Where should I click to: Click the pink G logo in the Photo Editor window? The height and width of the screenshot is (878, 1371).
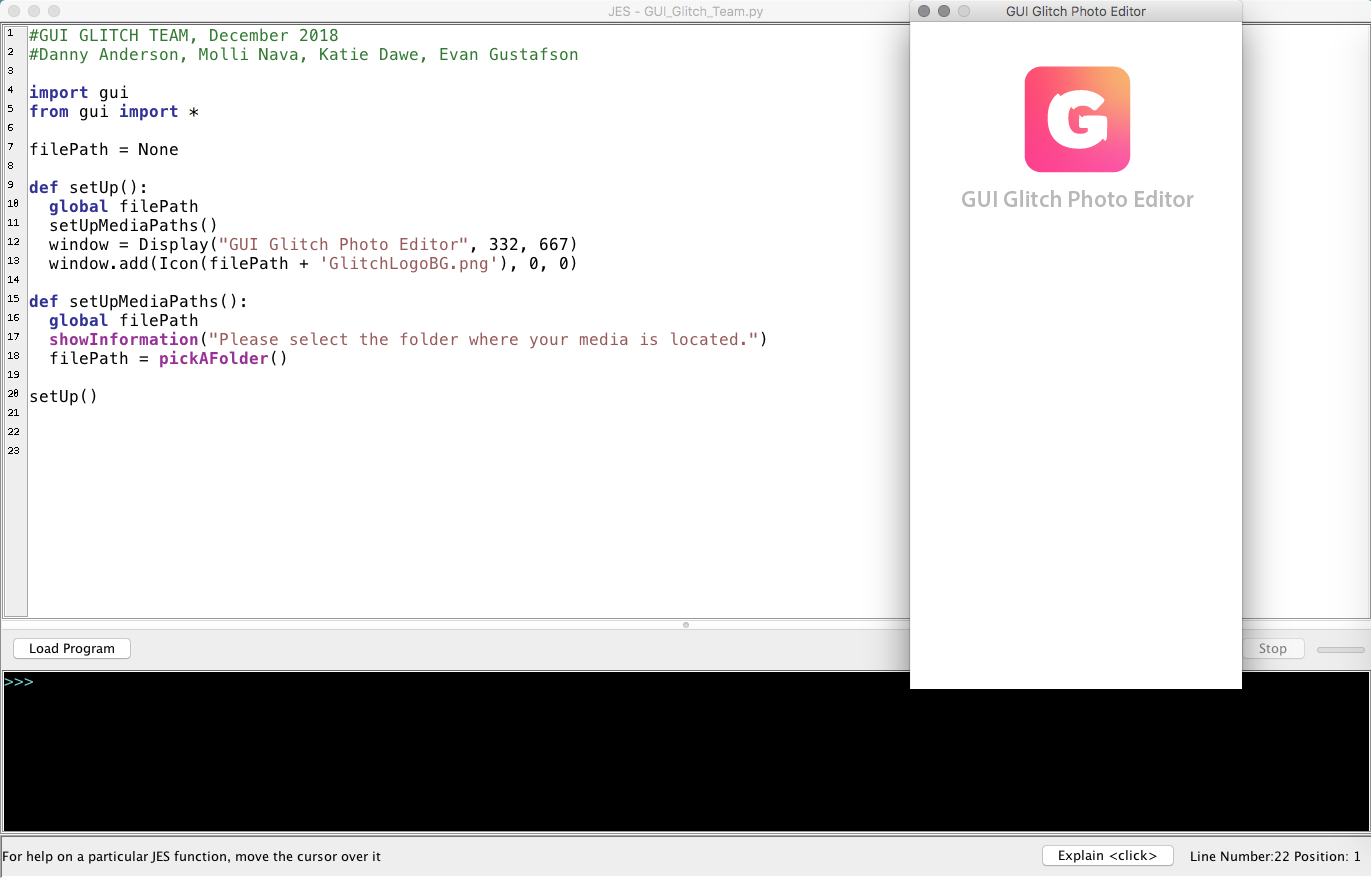(1077, 119)
